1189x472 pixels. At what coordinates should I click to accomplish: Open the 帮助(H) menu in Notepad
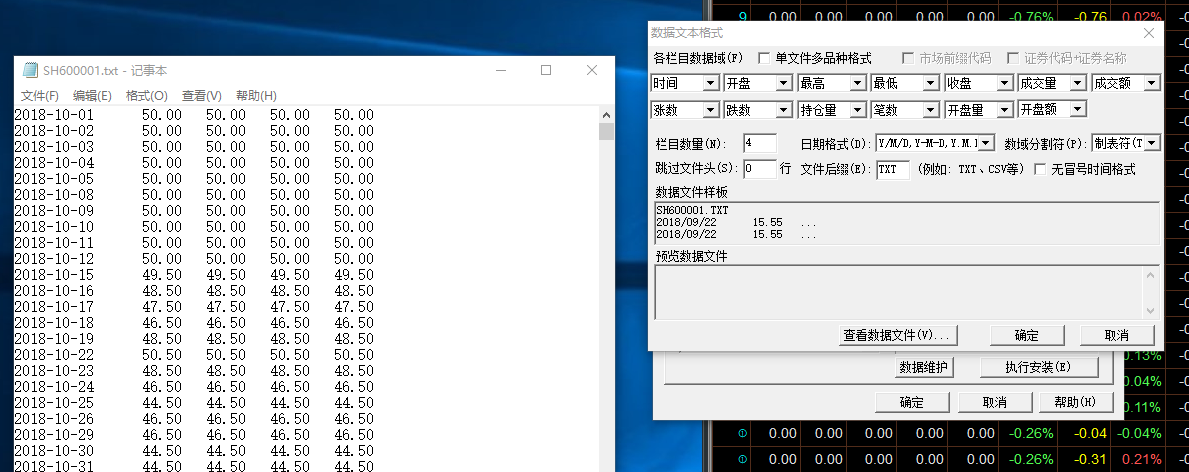pyautogui.click(x=256, y=95)
